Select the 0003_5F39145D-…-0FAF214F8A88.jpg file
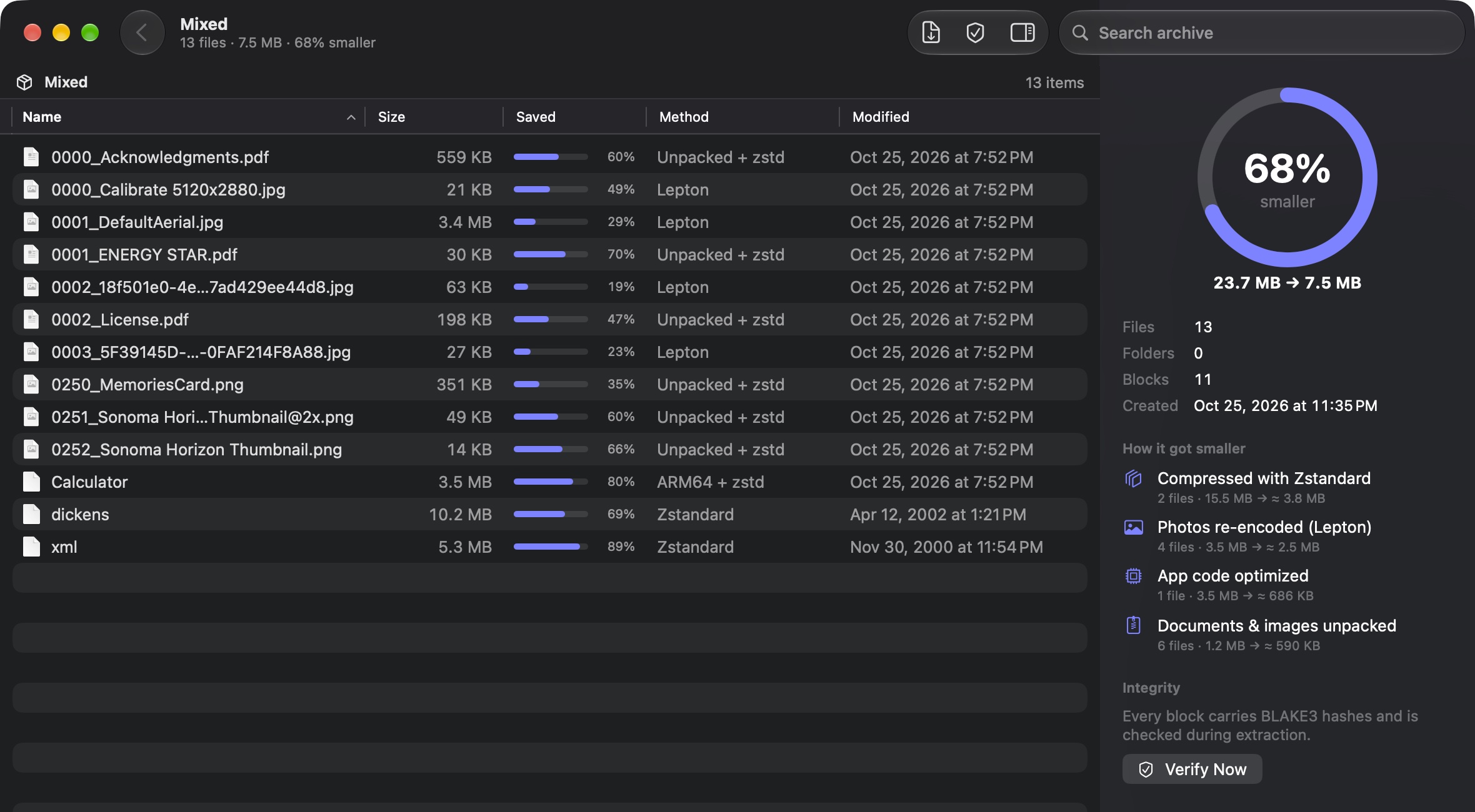 pyautogui.click(x=201, y=352)
